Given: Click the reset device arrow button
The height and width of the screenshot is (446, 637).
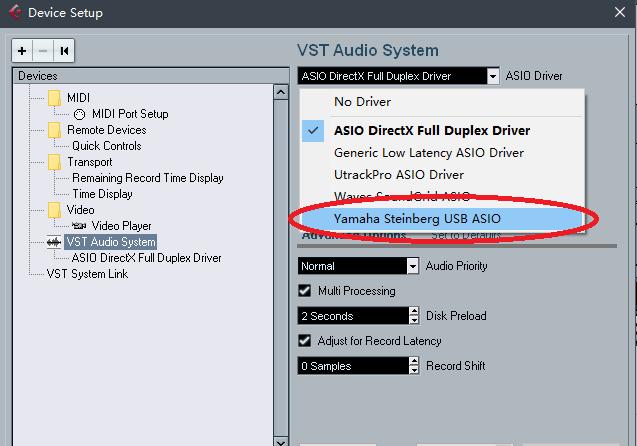Looking at the screenshot, I should [64, 51].
